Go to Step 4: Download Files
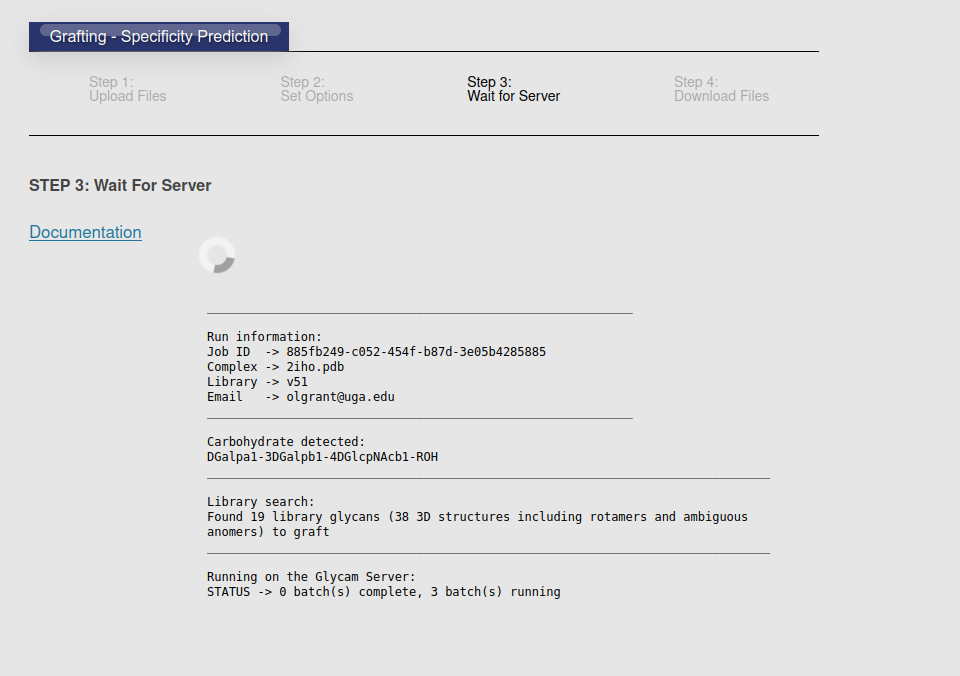The image size is (960, 676). tap(721, 89)
